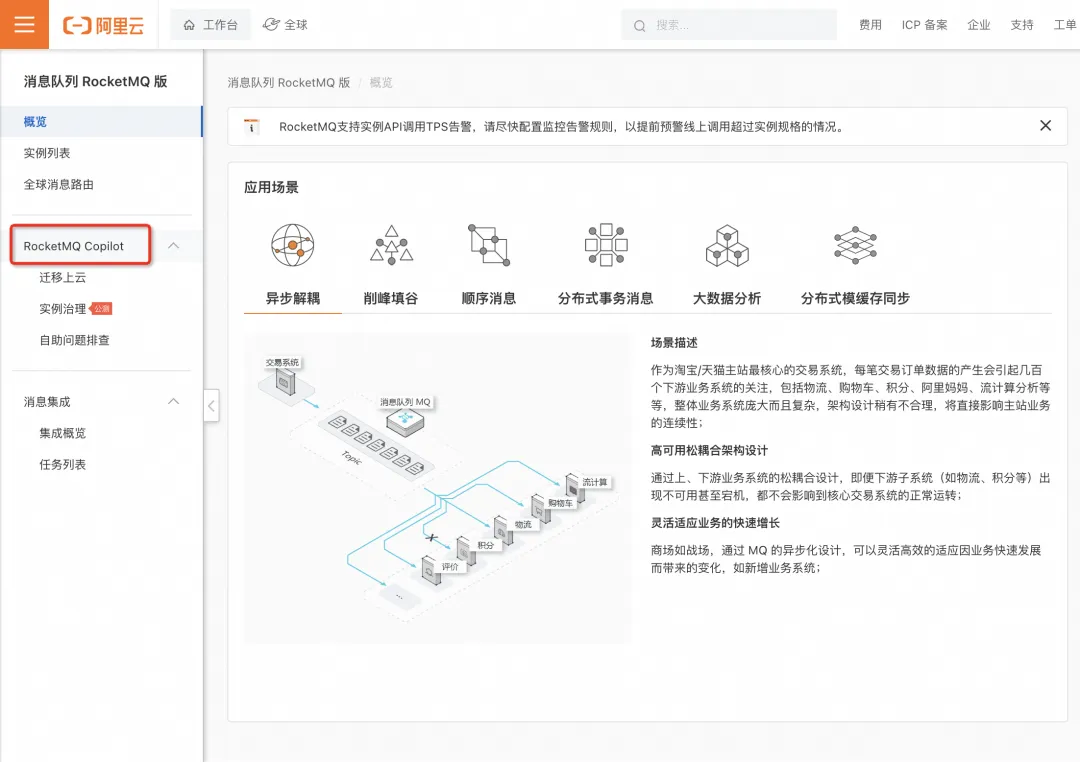
Task: Click the architecture diagram image
Action: click(x=437, y=488)
